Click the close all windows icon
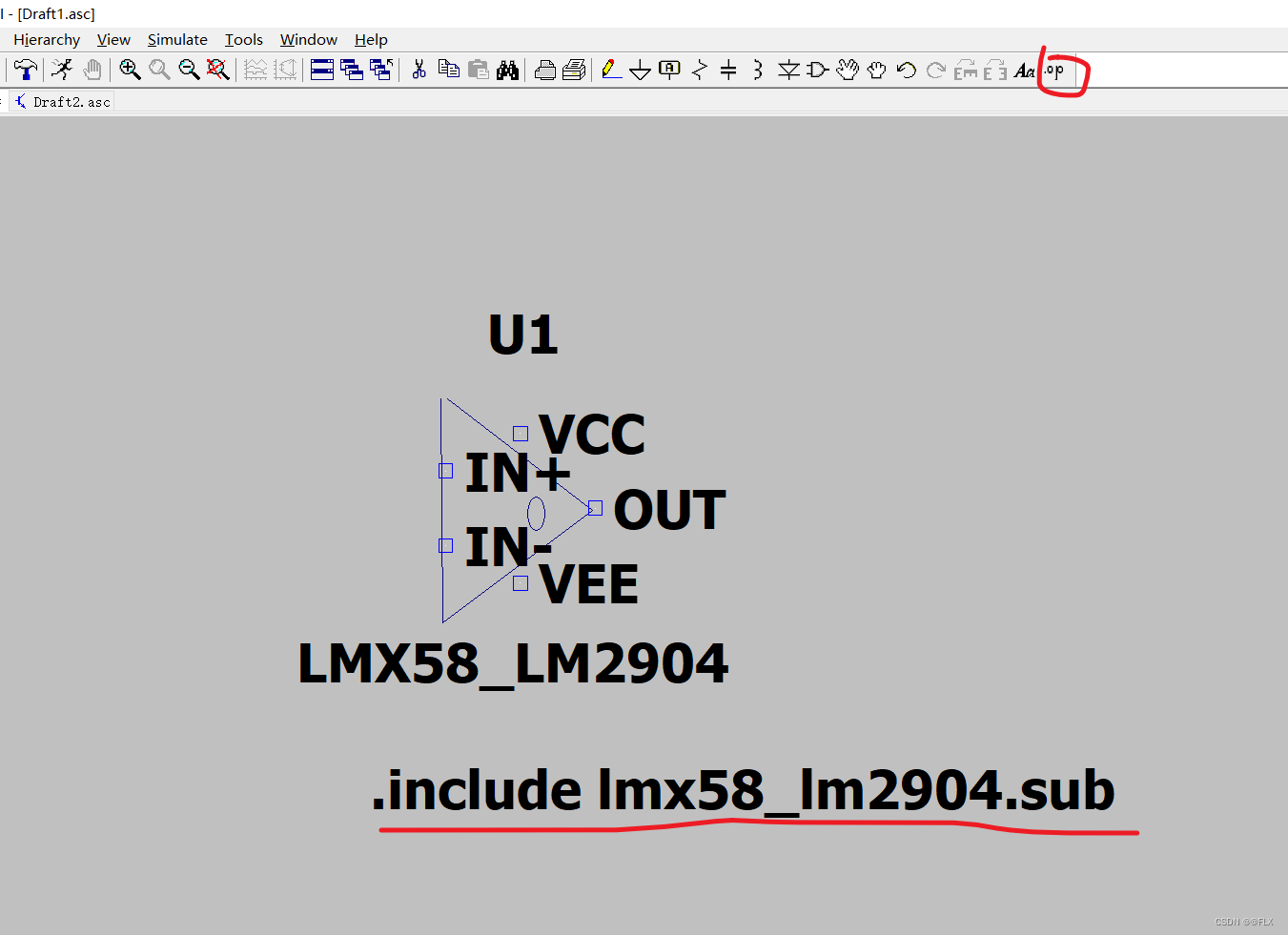 point(381,70)
